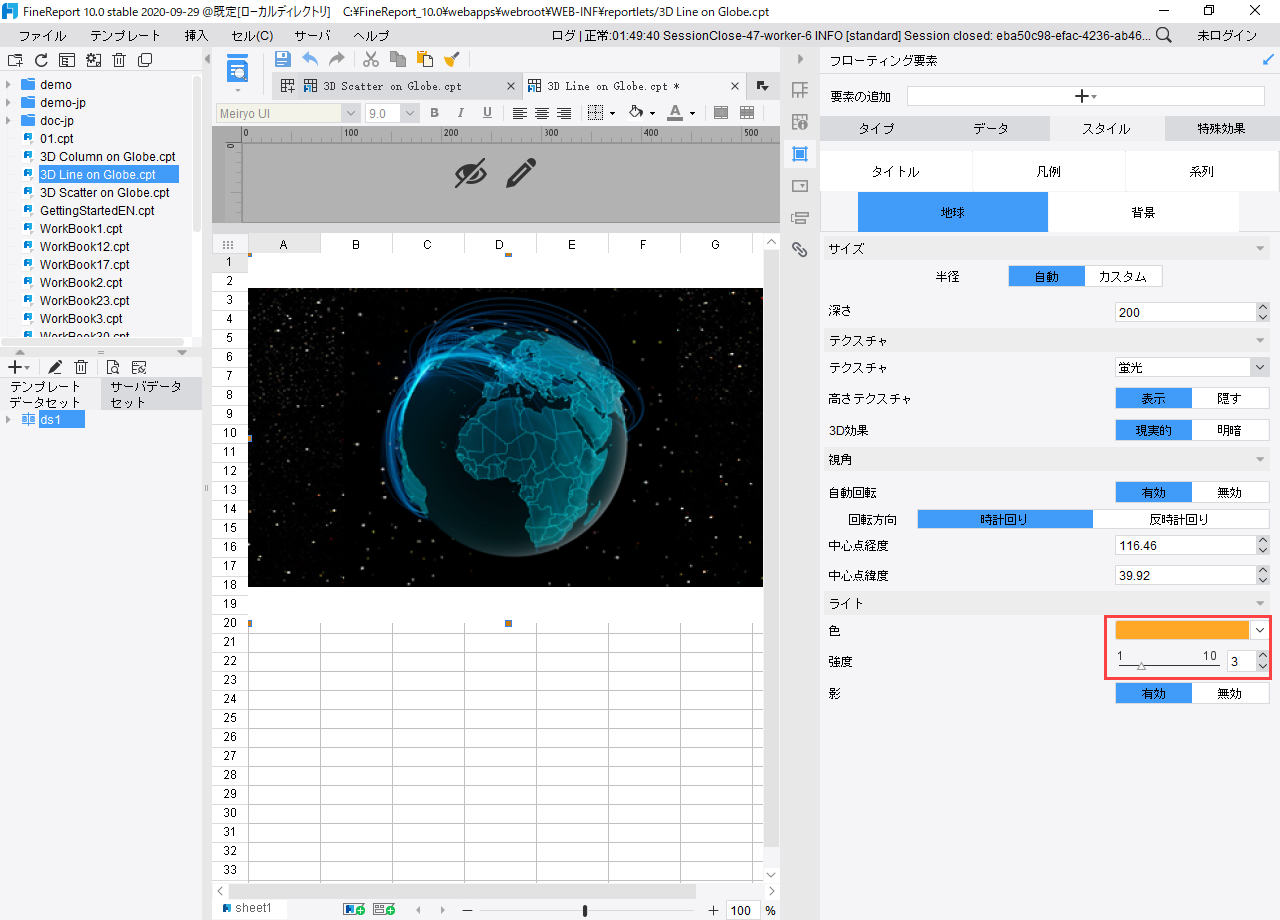Open the テンプレート menu
The width and height of the screenshot is (1280, 920).
pos(125,35)
